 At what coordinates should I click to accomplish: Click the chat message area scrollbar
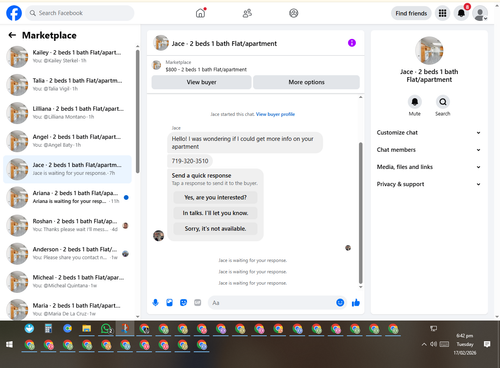[360, 213]
